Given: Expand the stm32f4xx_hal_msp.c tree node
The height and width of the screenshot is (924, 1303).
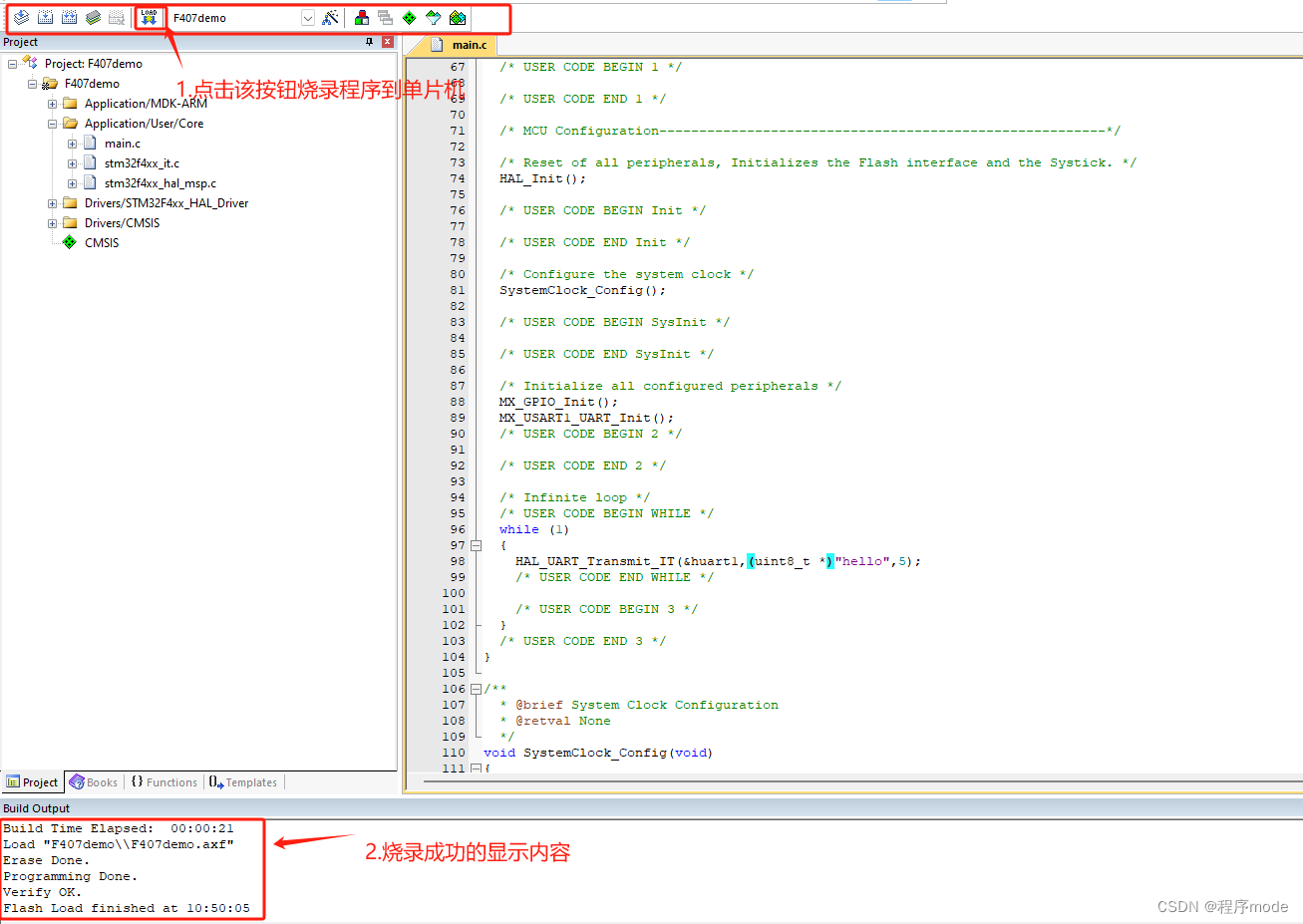Looking at the screenshot, I should [x=72, y=183].
